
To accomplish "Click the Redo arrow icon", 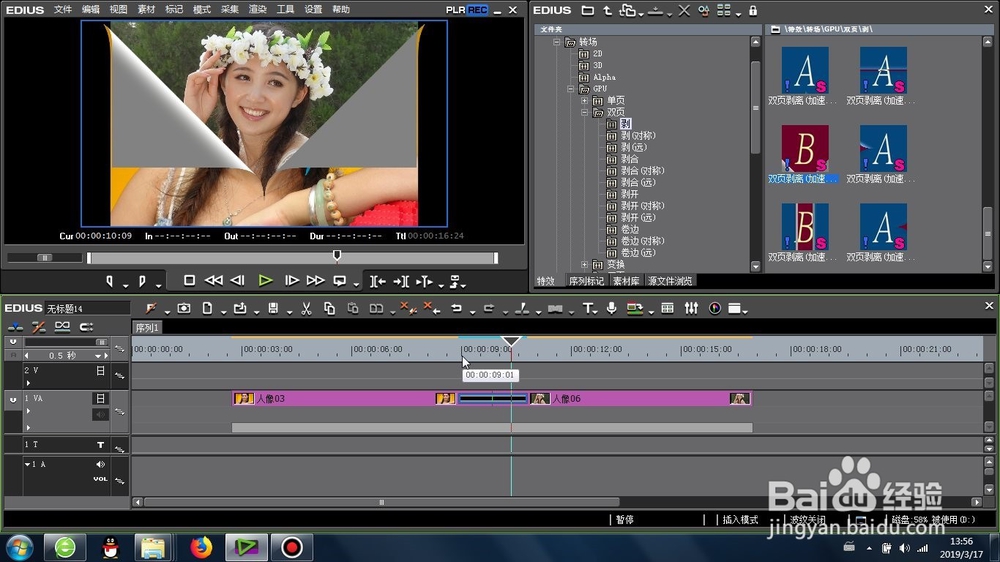I will point(489,309).
